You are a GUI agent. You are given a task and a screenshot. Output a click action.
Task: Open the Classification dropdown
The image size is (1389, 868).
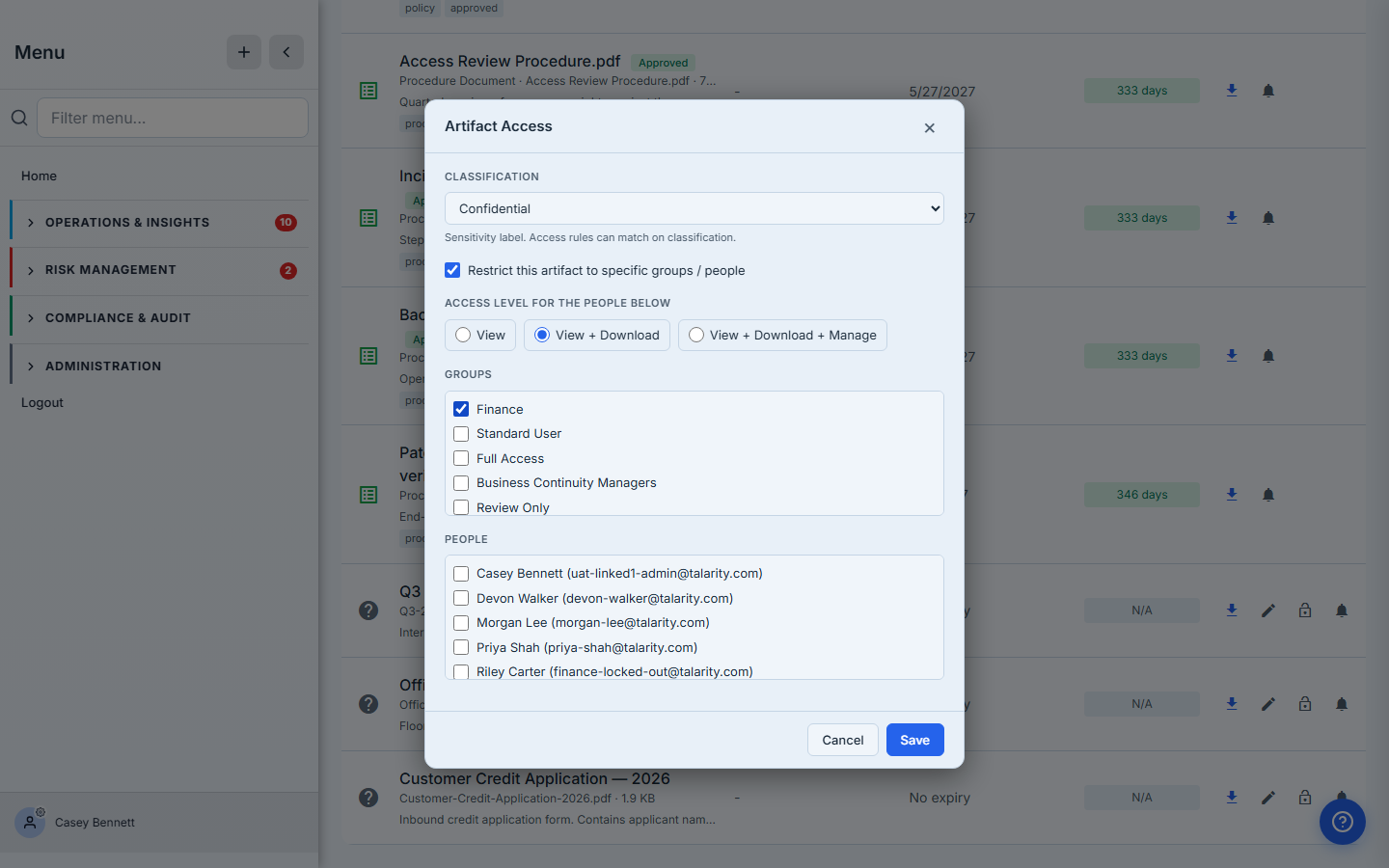tap(694, 208)
